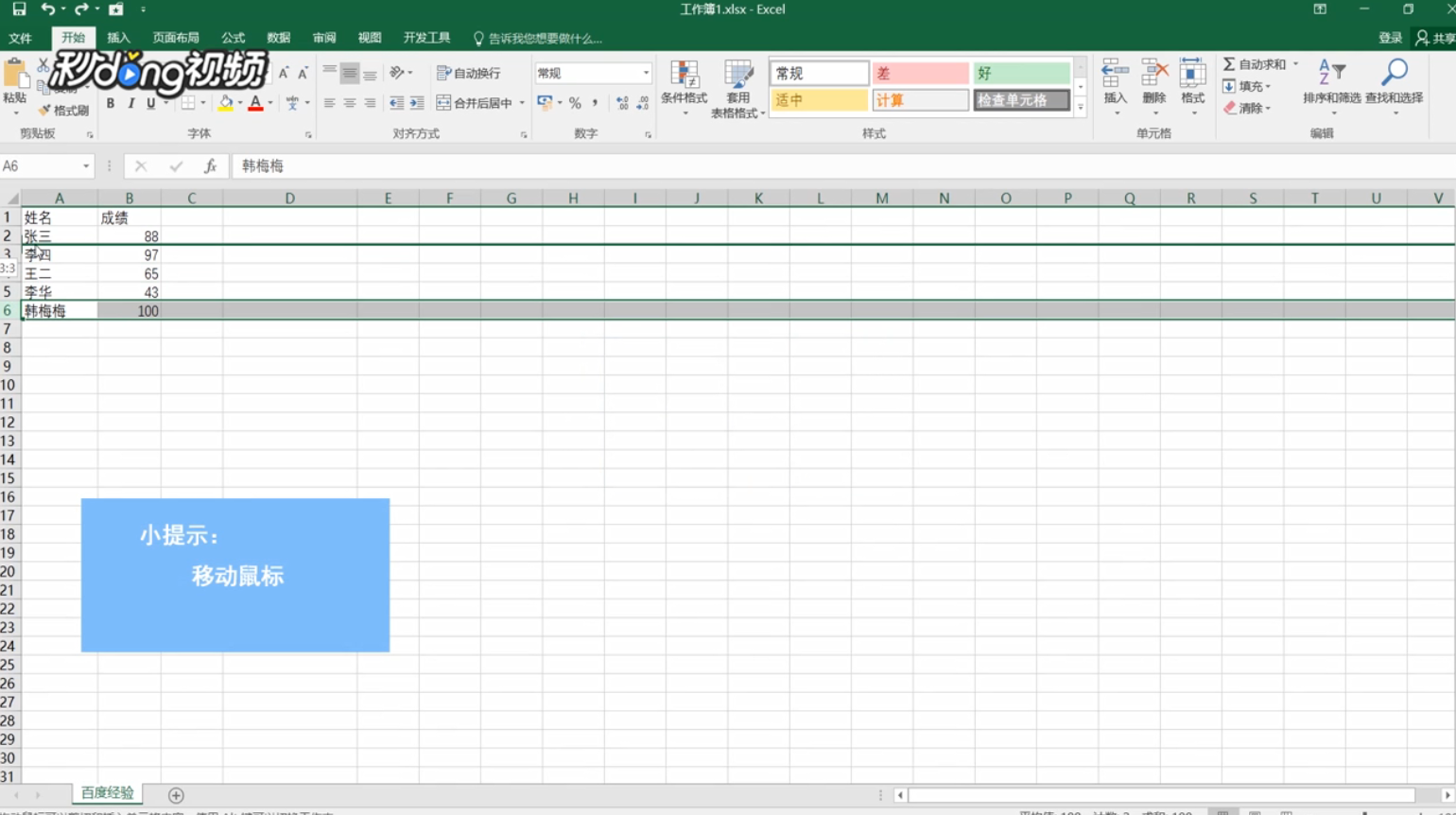Screen dimensions: 1456x815
Task: Click the insert function fx icon
Action: 211,166
